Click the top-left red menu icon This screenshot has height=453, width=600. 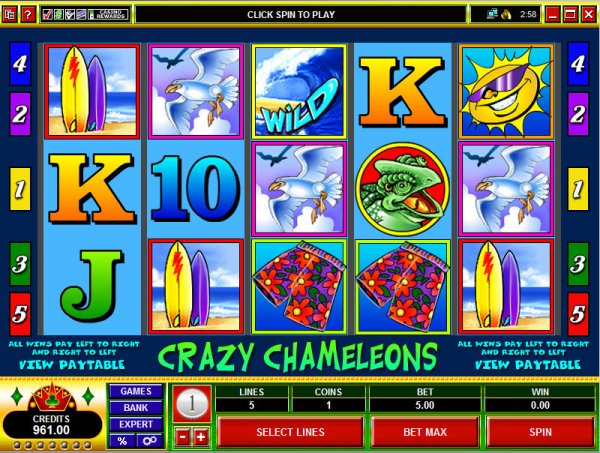click(x=9, y=15)
